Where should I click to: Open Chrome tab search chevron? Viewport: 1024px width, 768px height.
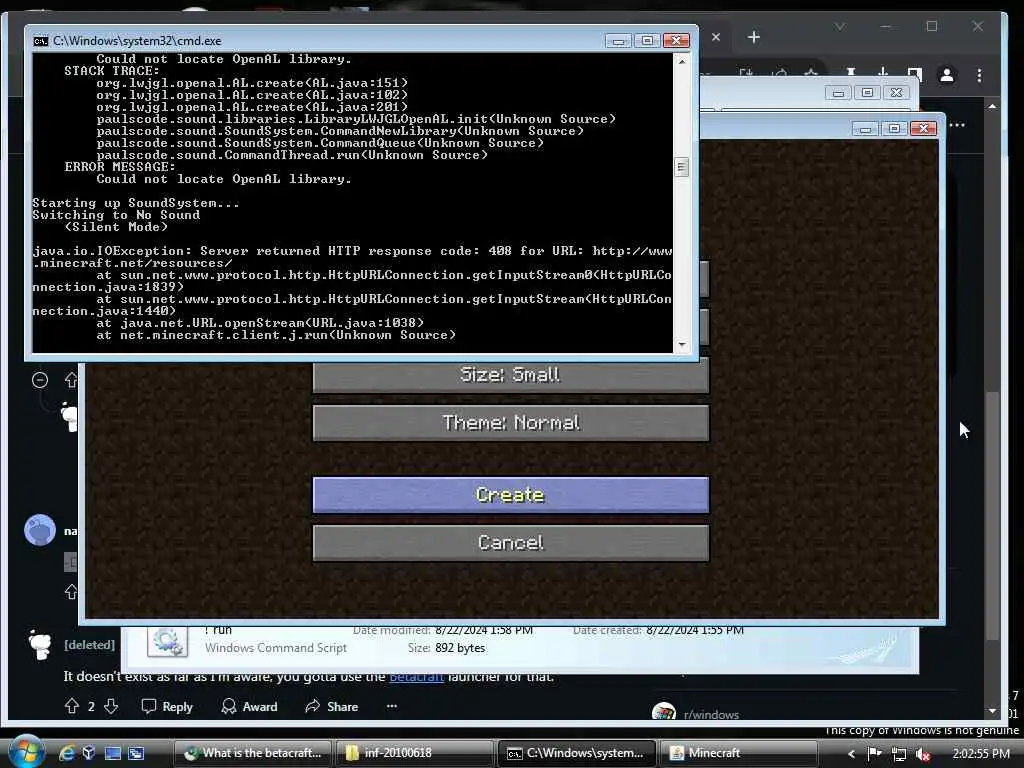pyautogui.click(x=840, y=27)
